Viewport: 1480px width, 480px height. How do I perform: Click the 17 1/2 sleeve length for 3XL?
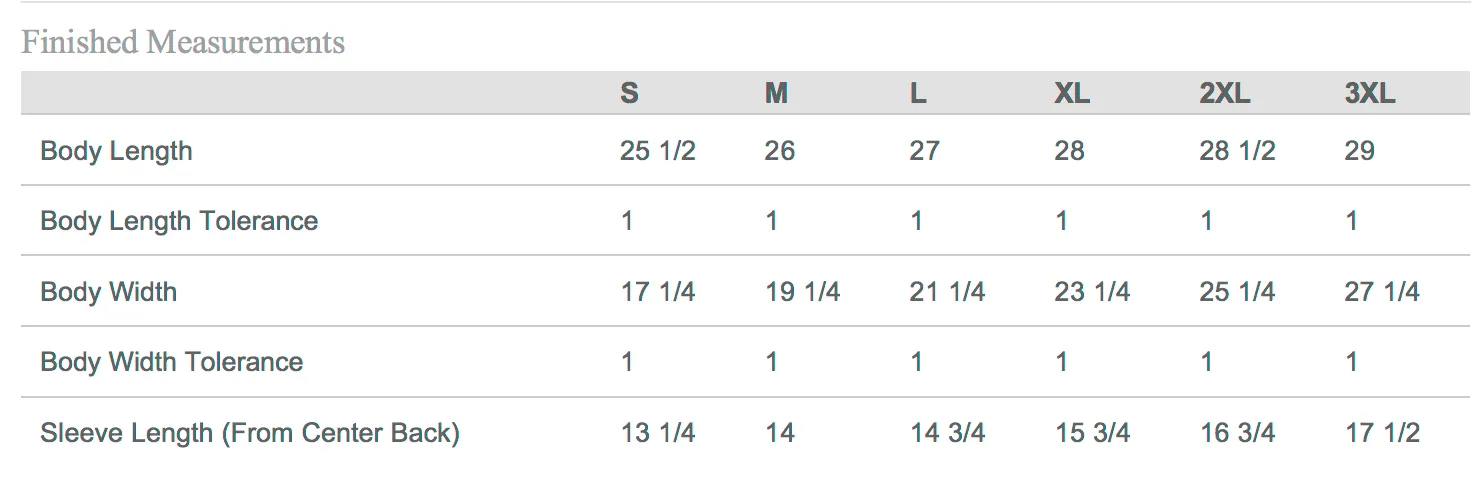1382,433
